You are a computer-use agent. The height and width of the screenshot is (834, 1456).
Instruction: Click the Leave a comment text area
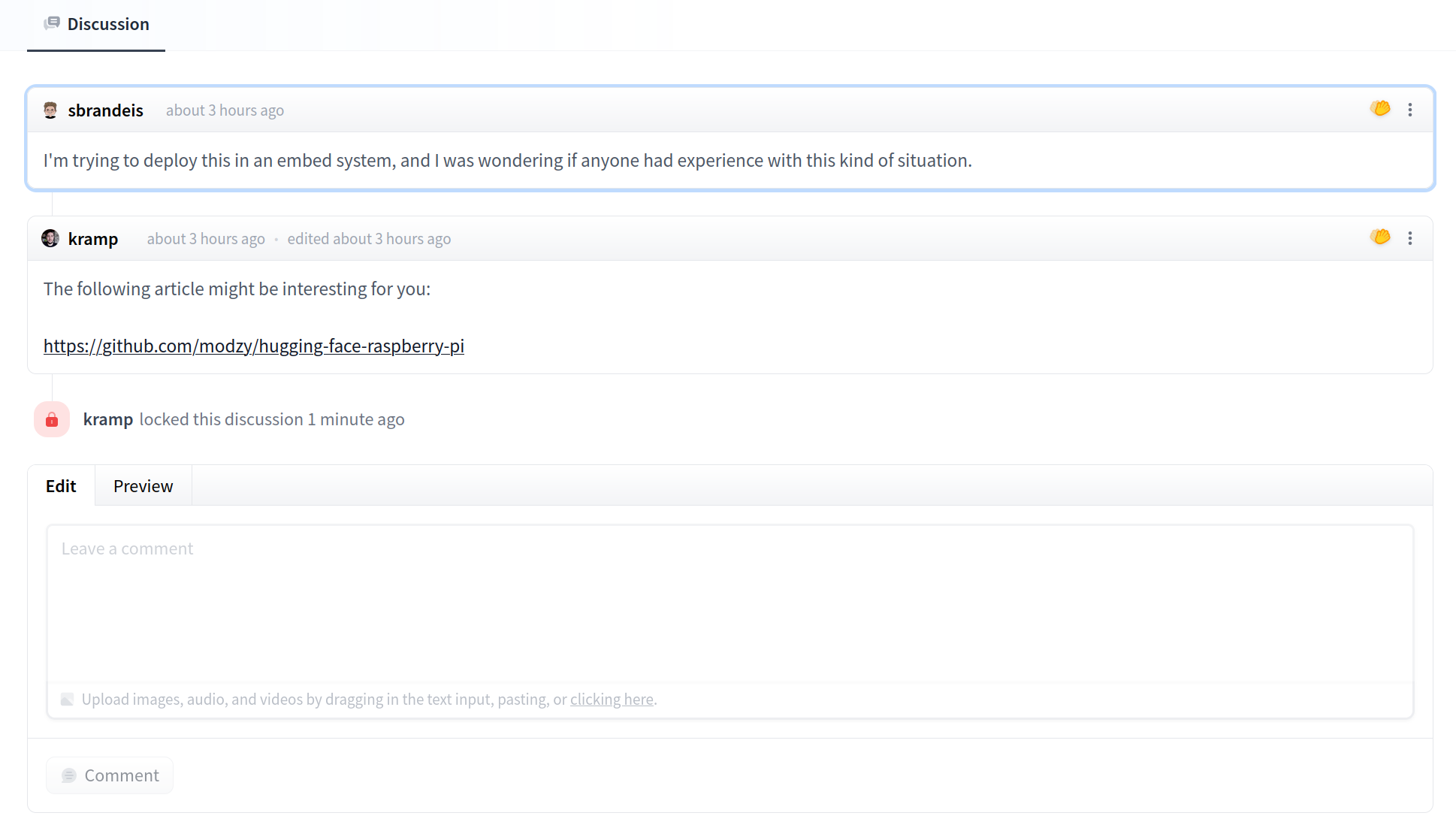coord(729,603)
